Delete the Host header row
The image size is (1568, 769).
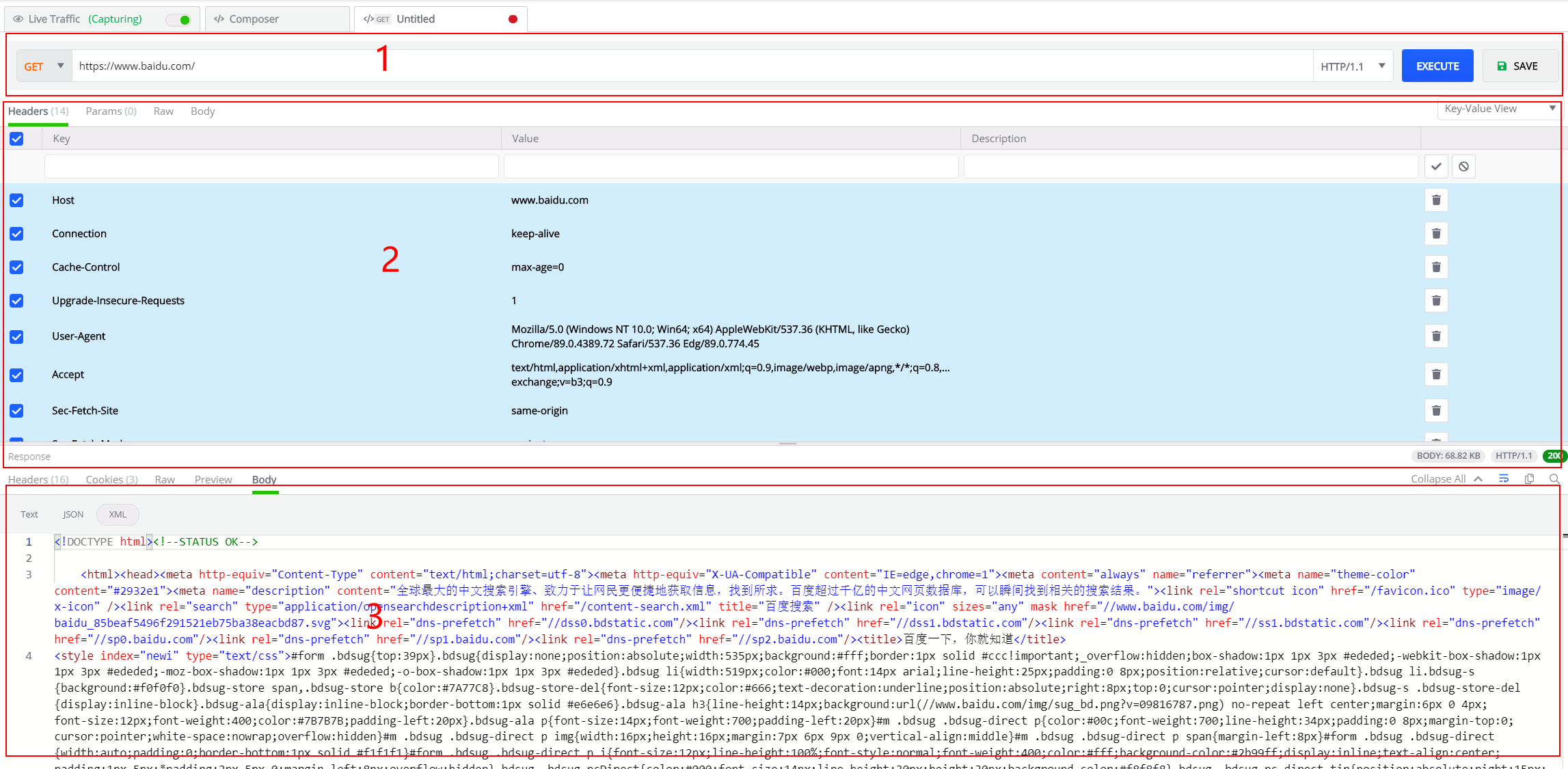(x=1436, y=200)
